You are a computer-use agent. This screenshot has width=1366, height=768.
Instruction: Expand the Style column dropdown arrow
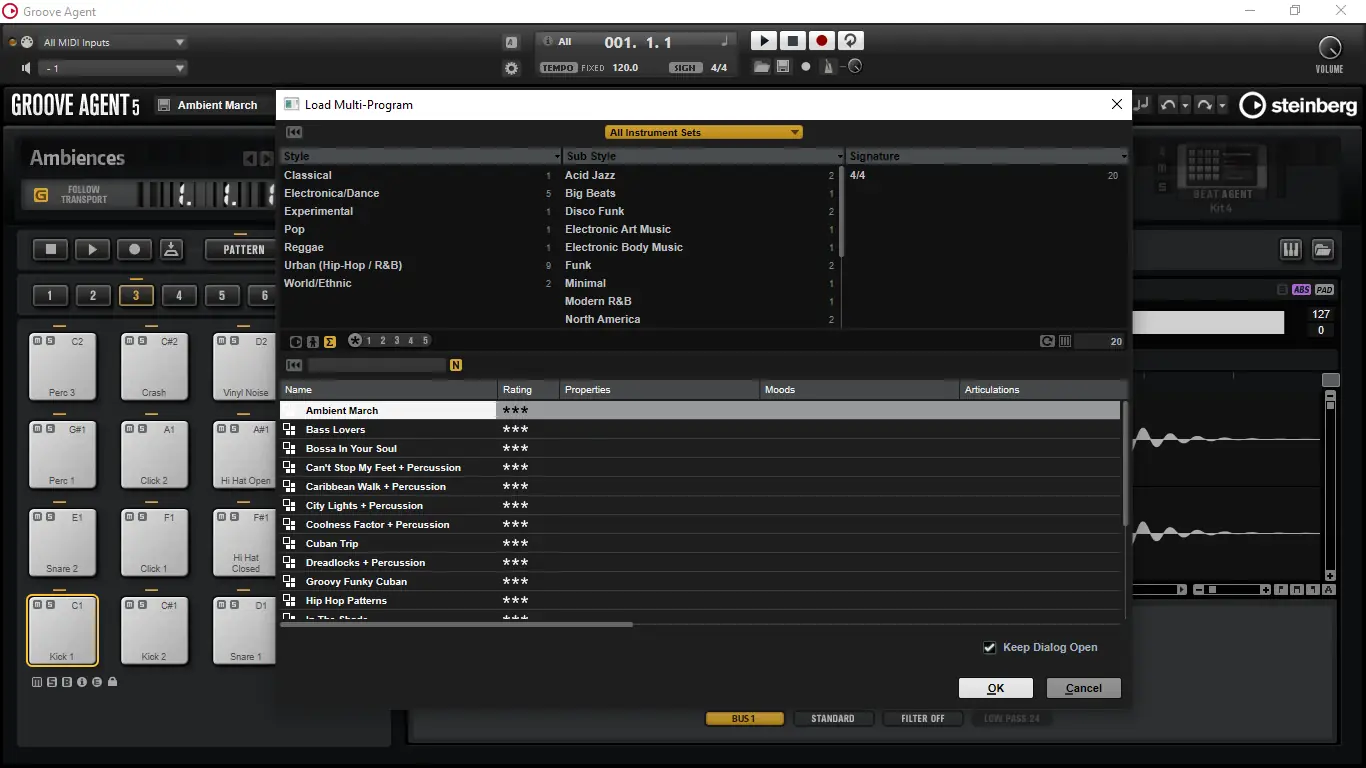[x=557, y=157]
